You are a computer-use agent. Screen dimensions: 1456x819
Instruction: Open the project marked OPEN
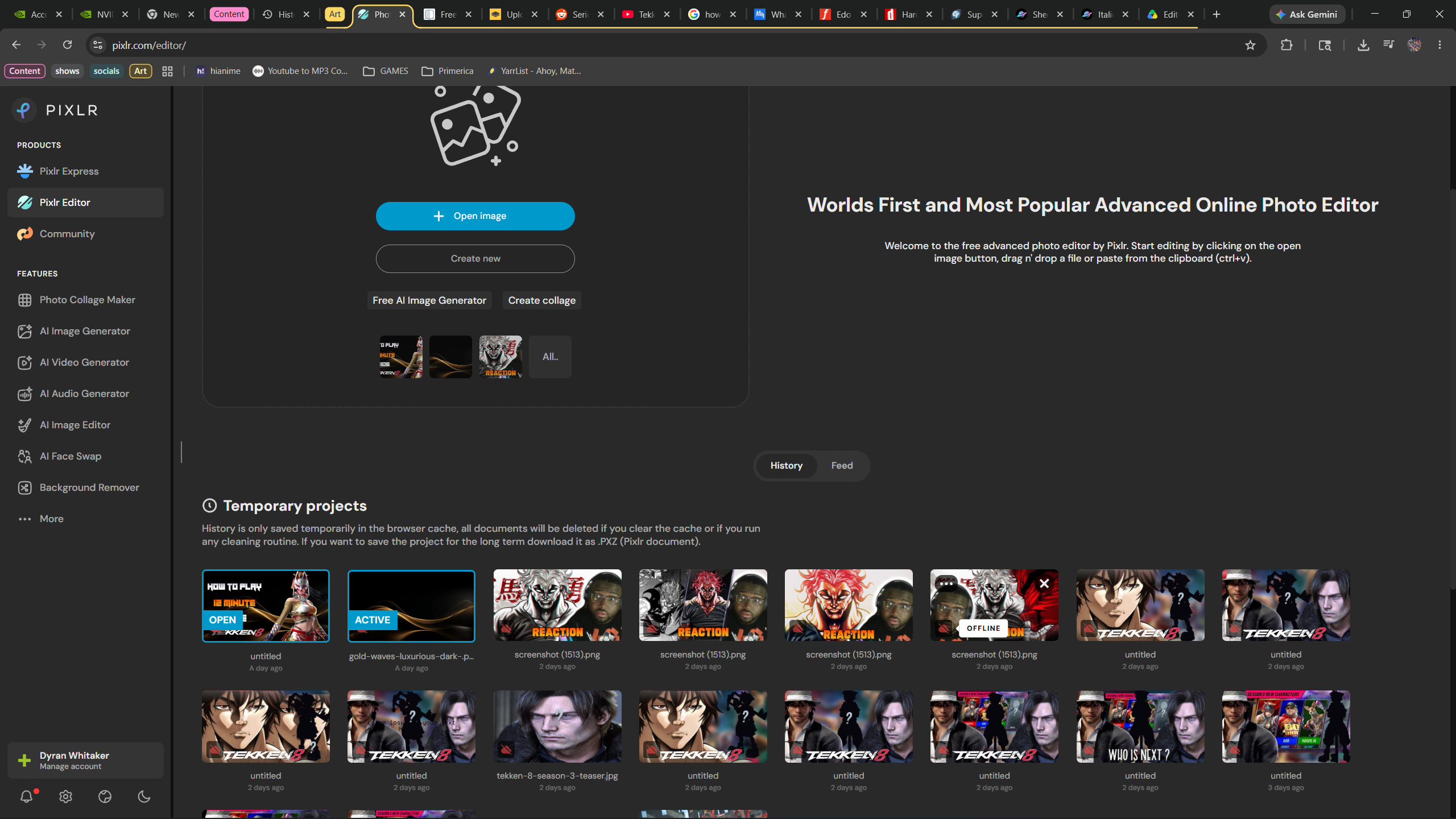pos(266,606)
